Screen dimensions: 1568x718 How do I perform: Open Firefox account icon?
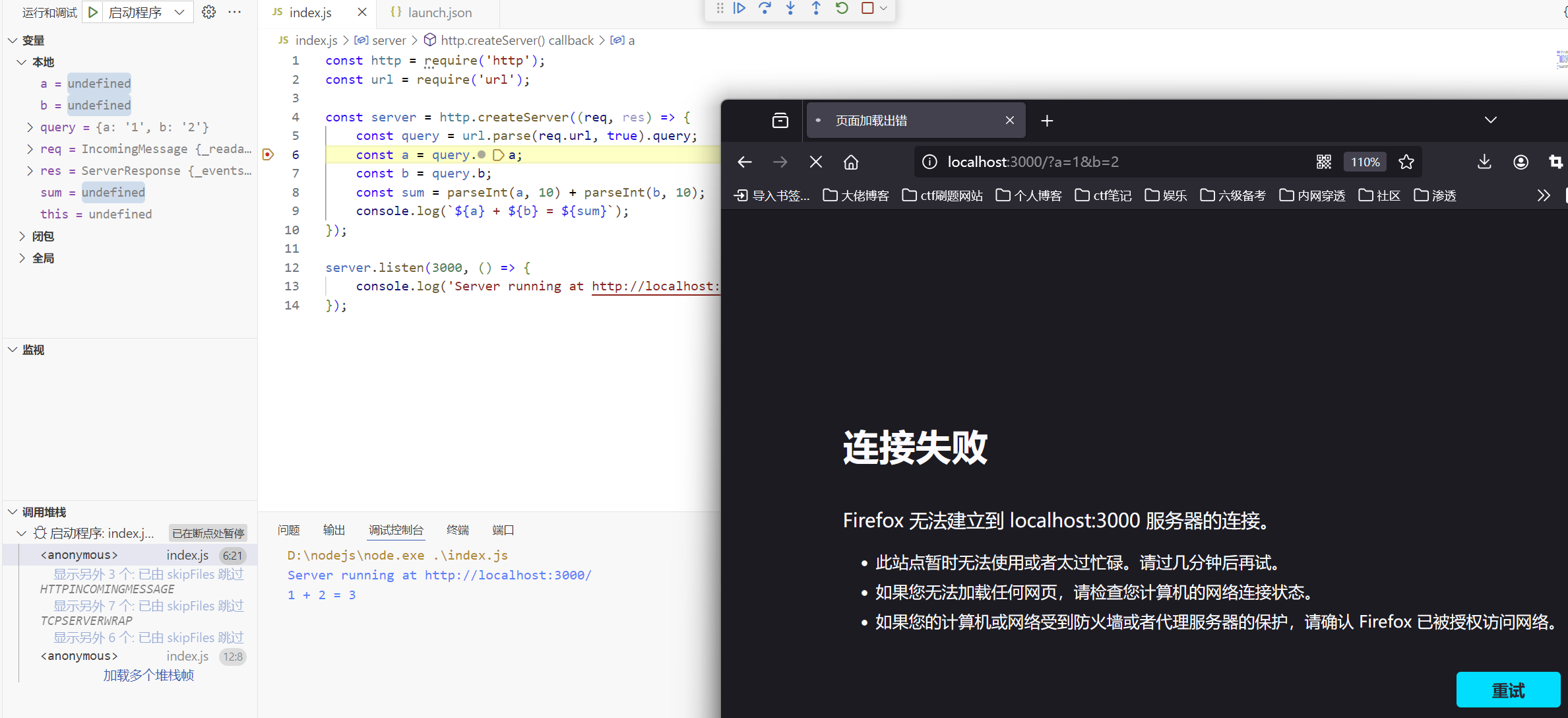(1521, 162)
